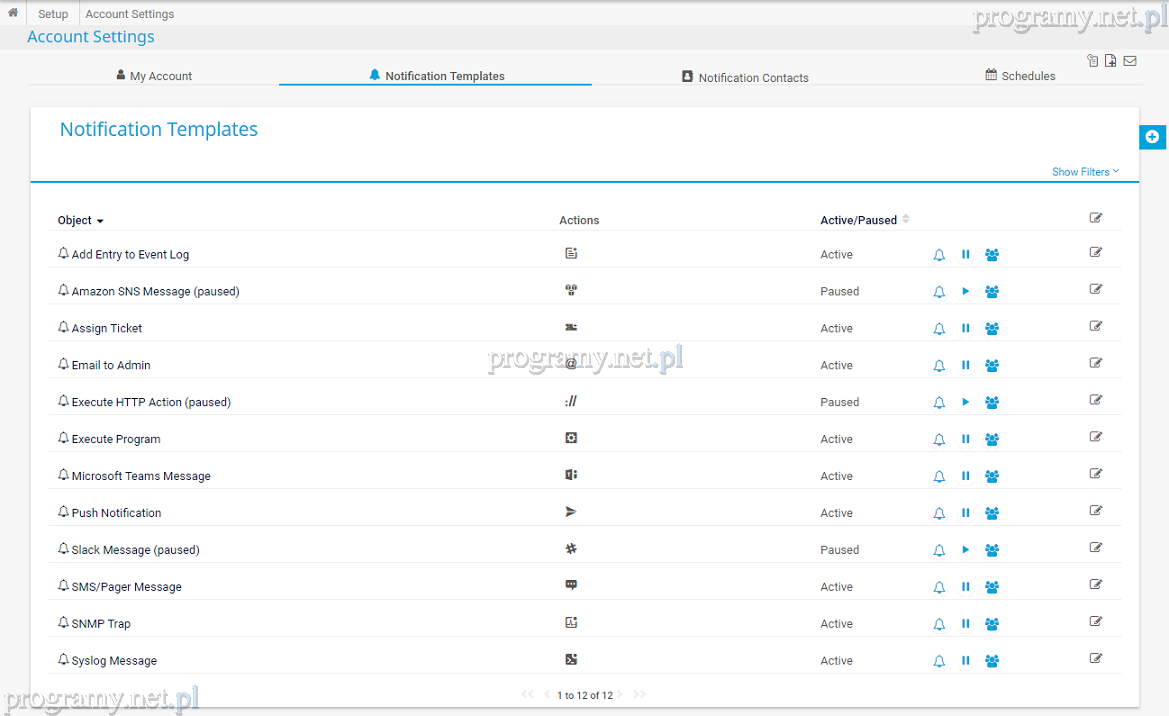Click the users icon in Push Notification row
The height and width of the screenshot is (716, 1169).
click(992, 514)
